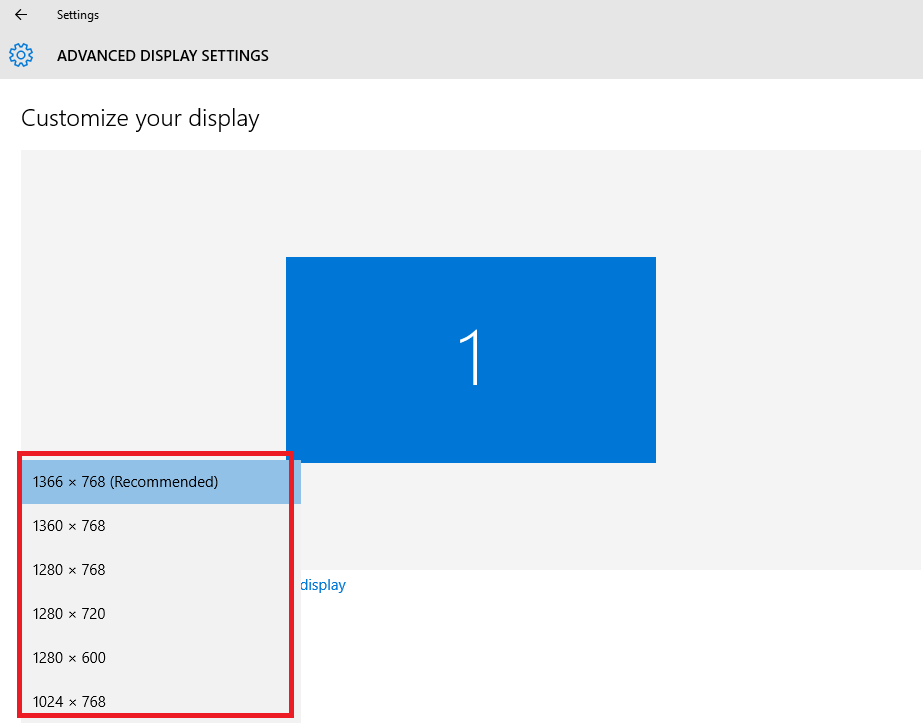Click the numeral 1 on the monitor
This screenshot has height=723, width=923.
[x=471, y=357]
